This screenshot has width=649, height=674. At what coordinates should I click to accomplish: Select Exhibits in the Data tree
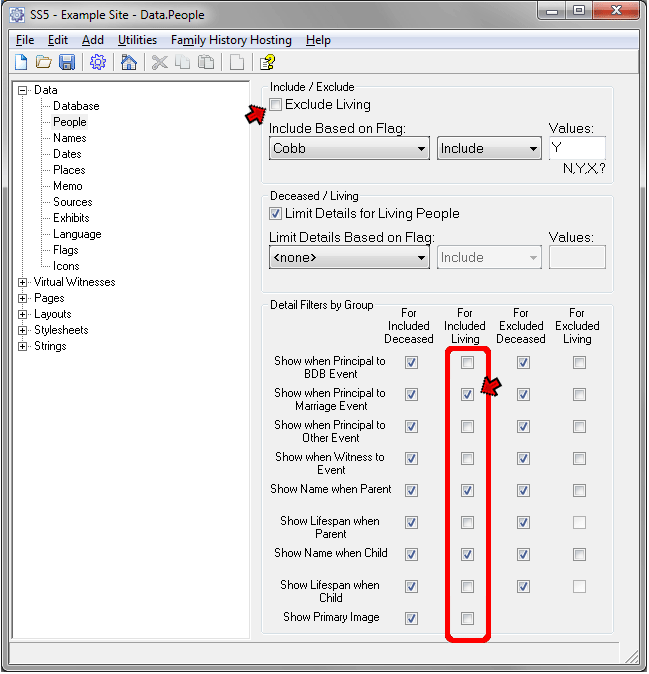pos(71,218)
